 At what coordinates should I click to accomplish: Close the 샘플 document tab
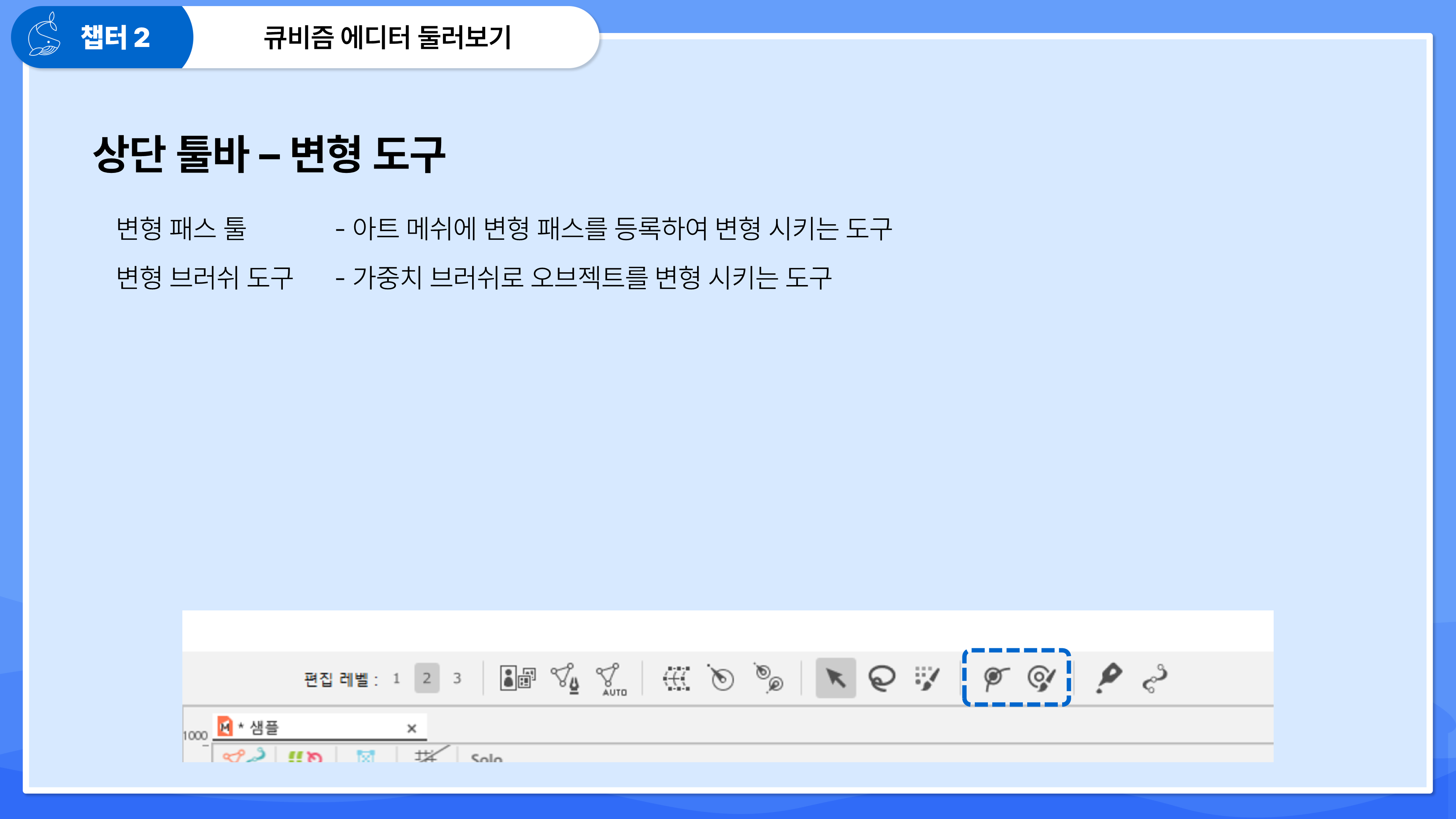tap(411, 729)
